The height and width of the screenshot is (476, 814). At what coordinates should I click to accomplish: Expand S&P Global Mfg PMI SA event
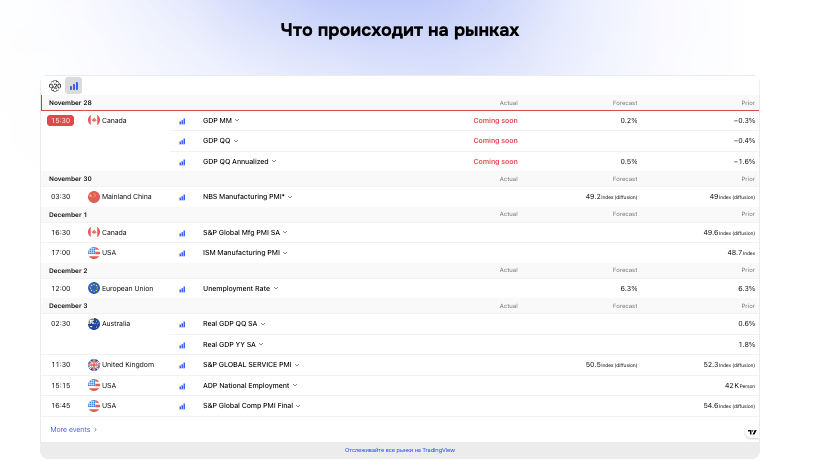(x=285, y=233)
